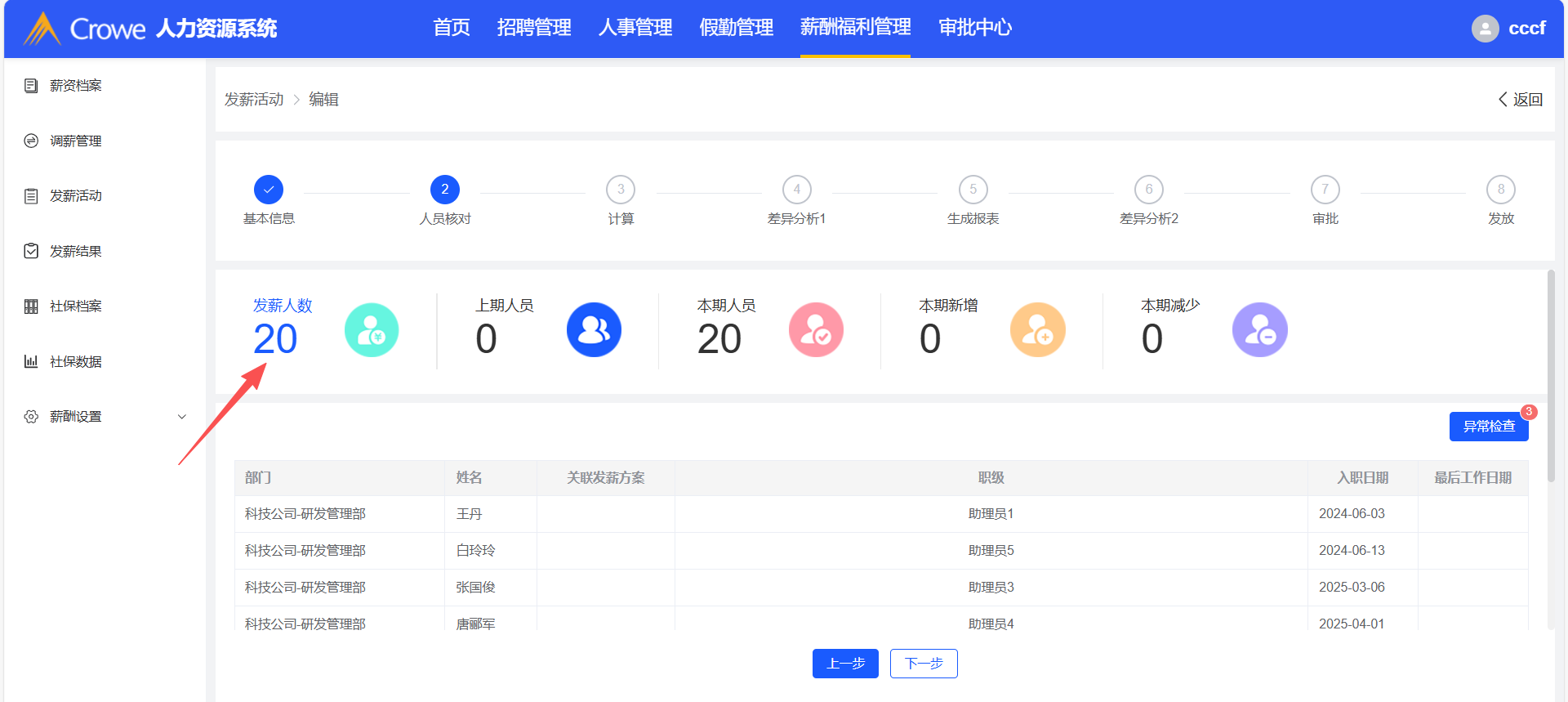
Task: Select step 5 生成报表 circle
Action: [973, 190]
